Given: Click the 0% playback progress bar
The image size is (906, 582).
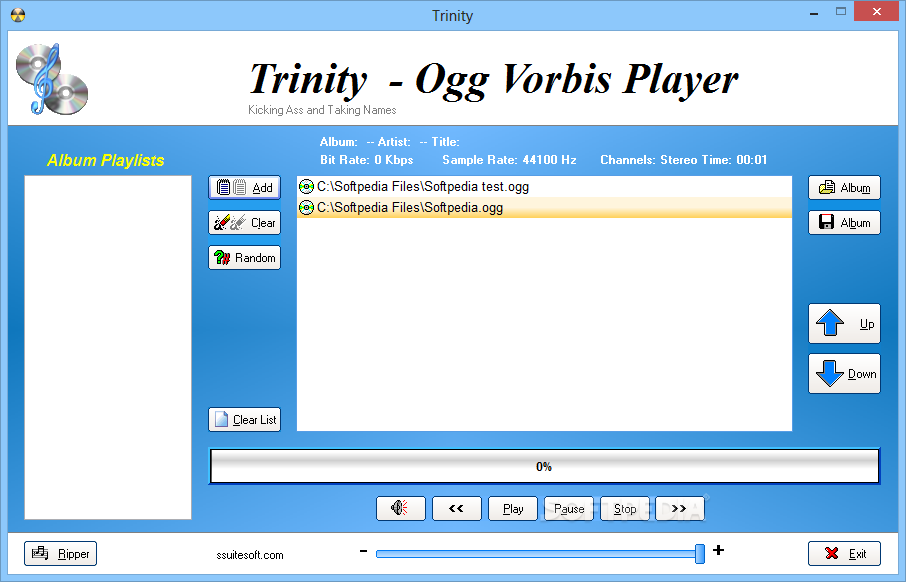Looking at the screenshot, I should click(544, 466).
